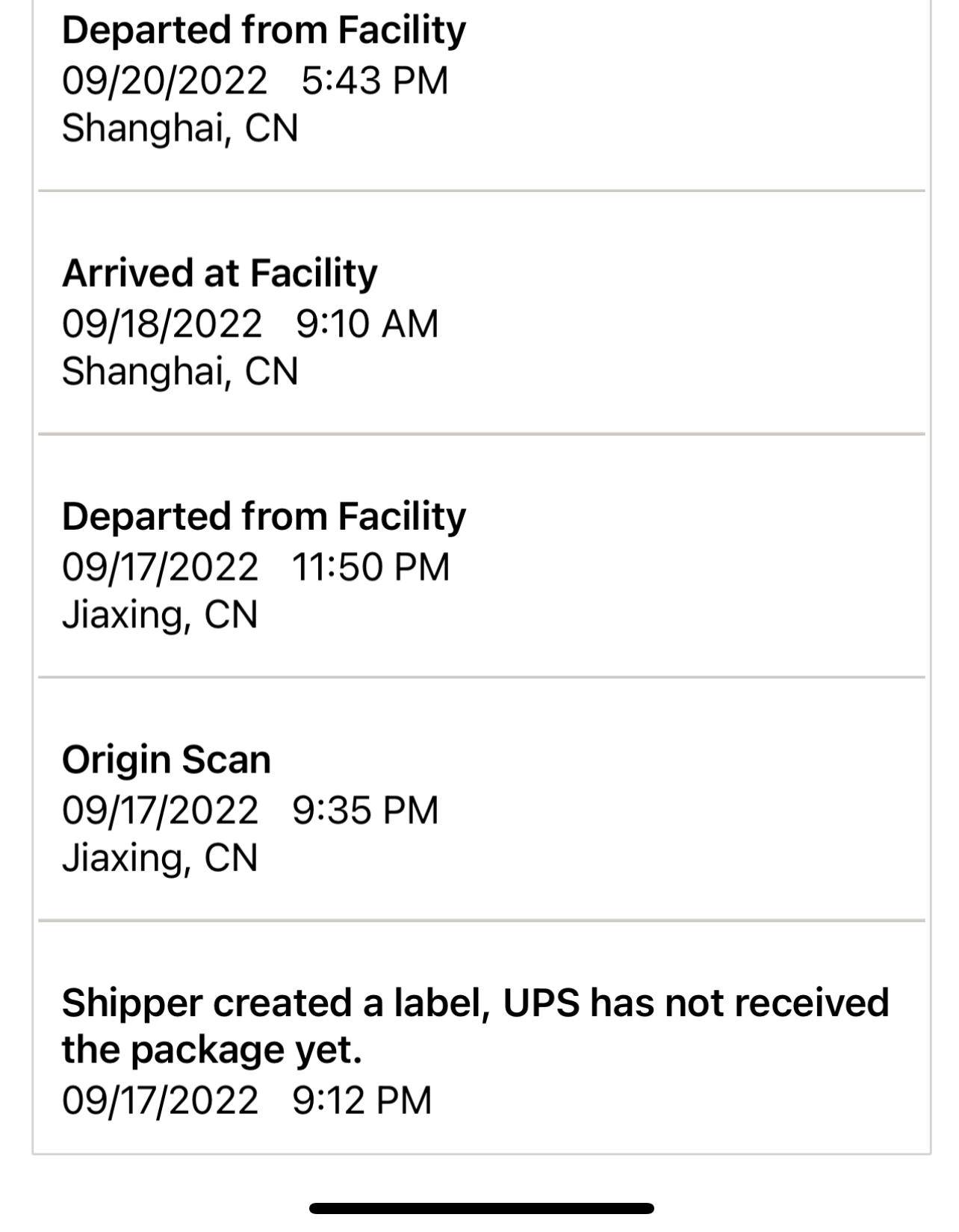This screenshot has height=1232, width=959.
Task: Click the date beside 9:12 PM
Action: point(160,1101)
